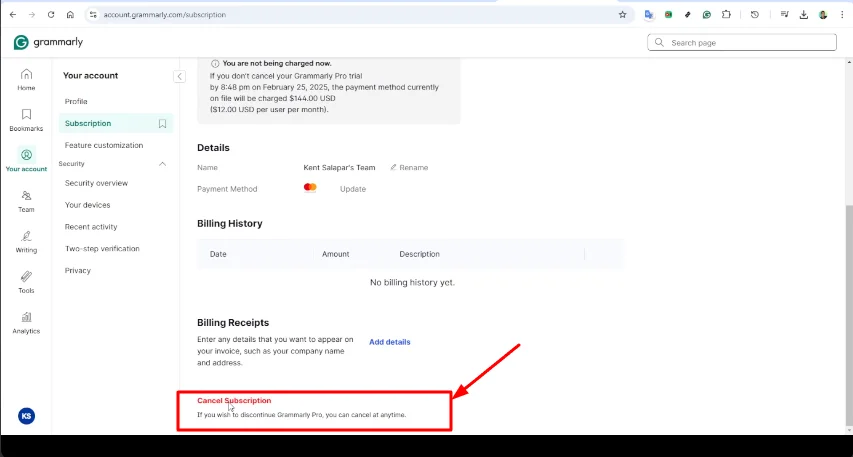
Task: Click the bookmark icon beside Subscription
Action: point(162,123)
